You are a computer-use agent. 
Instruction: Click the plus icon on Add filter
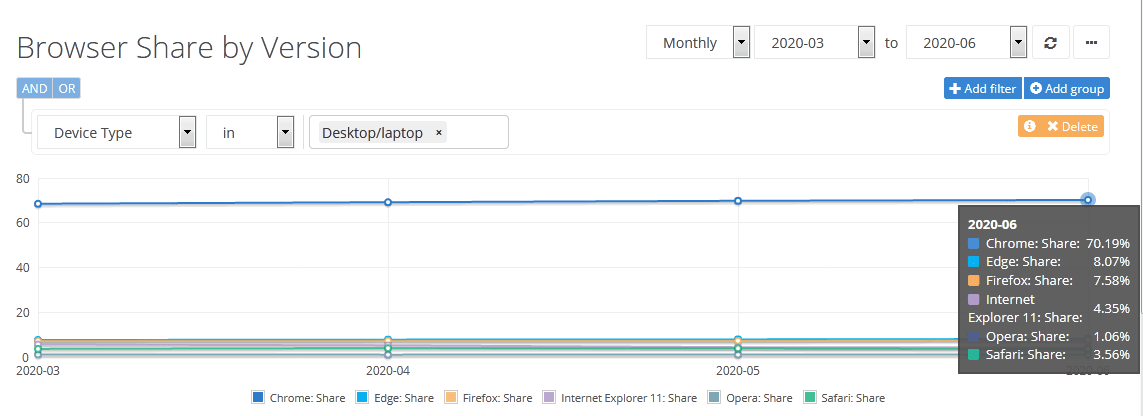click(955, 89)
